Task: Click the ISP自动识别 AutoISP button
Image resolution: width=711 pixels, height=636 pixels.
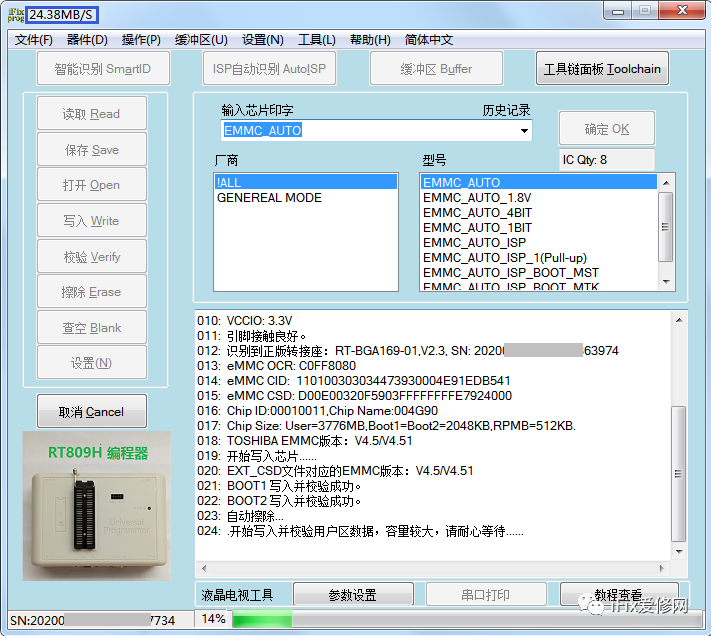Action: click(x=269, y=68)
